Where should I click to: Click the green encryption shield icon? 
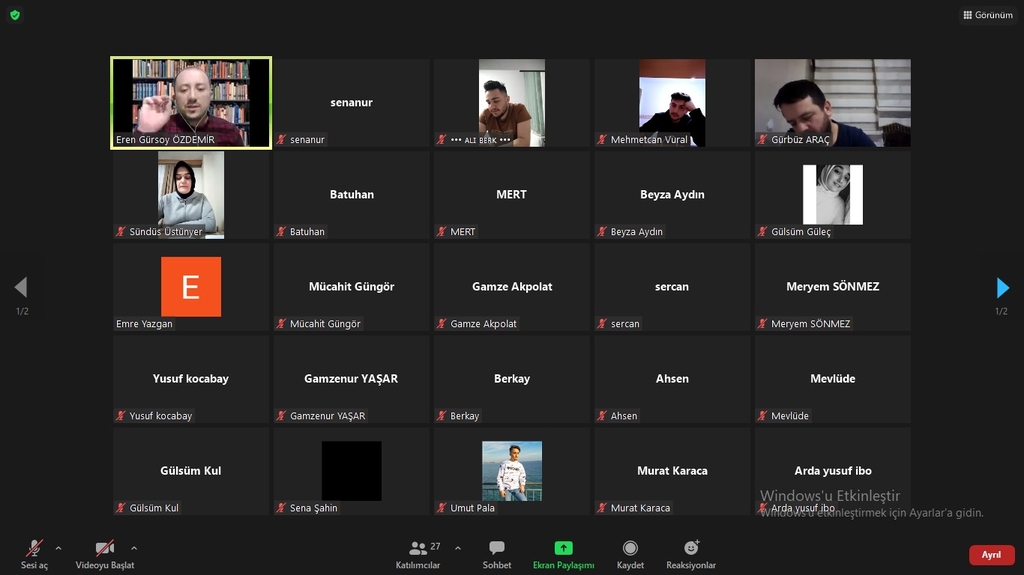pyautogui.click(x=15, y=15)
